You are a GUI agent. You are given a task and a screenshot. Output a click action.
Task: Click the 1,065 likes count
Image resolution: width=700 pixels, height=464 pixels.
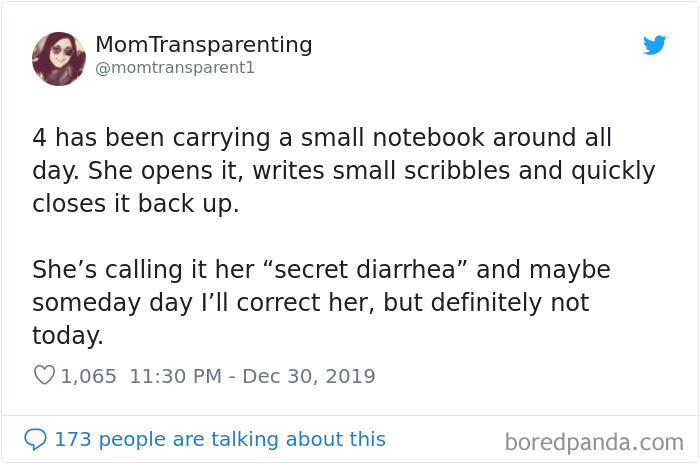point(89,377)
